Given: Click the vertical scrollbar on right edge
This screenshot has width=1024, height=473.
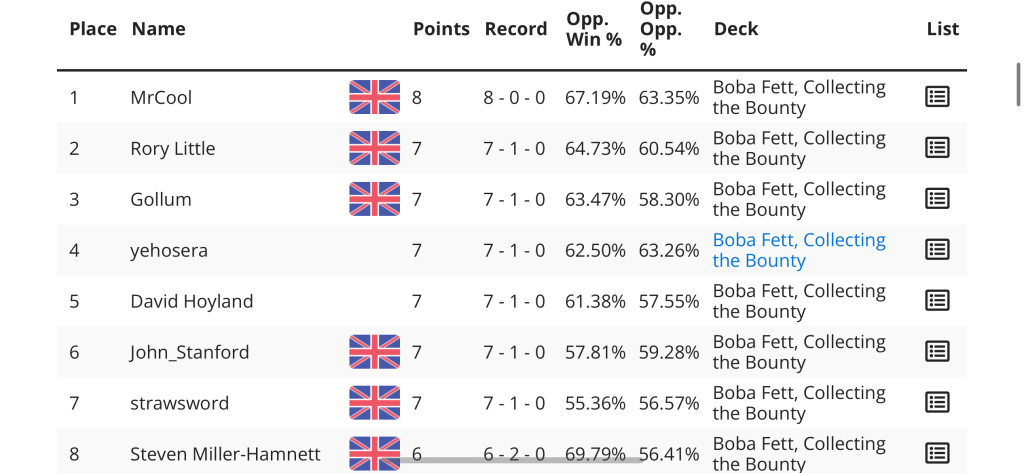Looking at the screenshot, I should 1018,85.
